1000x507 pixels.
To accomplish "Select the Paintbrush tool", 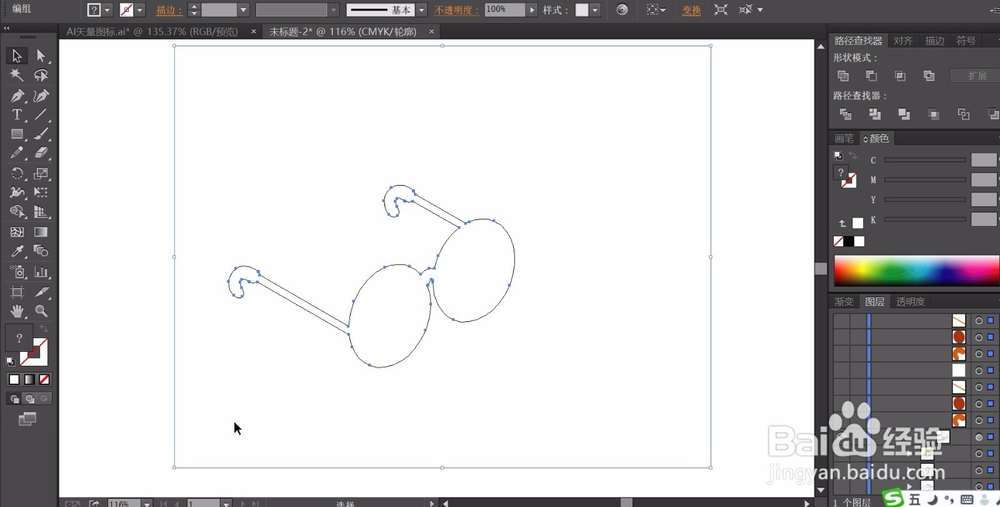I will tap(41, 134).
